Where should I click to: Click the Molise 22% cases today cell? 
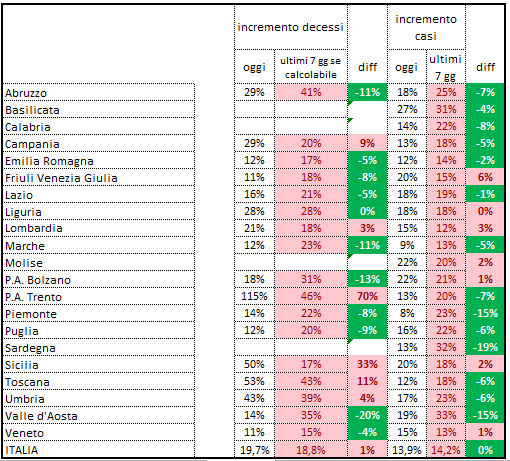click(407, 262)
